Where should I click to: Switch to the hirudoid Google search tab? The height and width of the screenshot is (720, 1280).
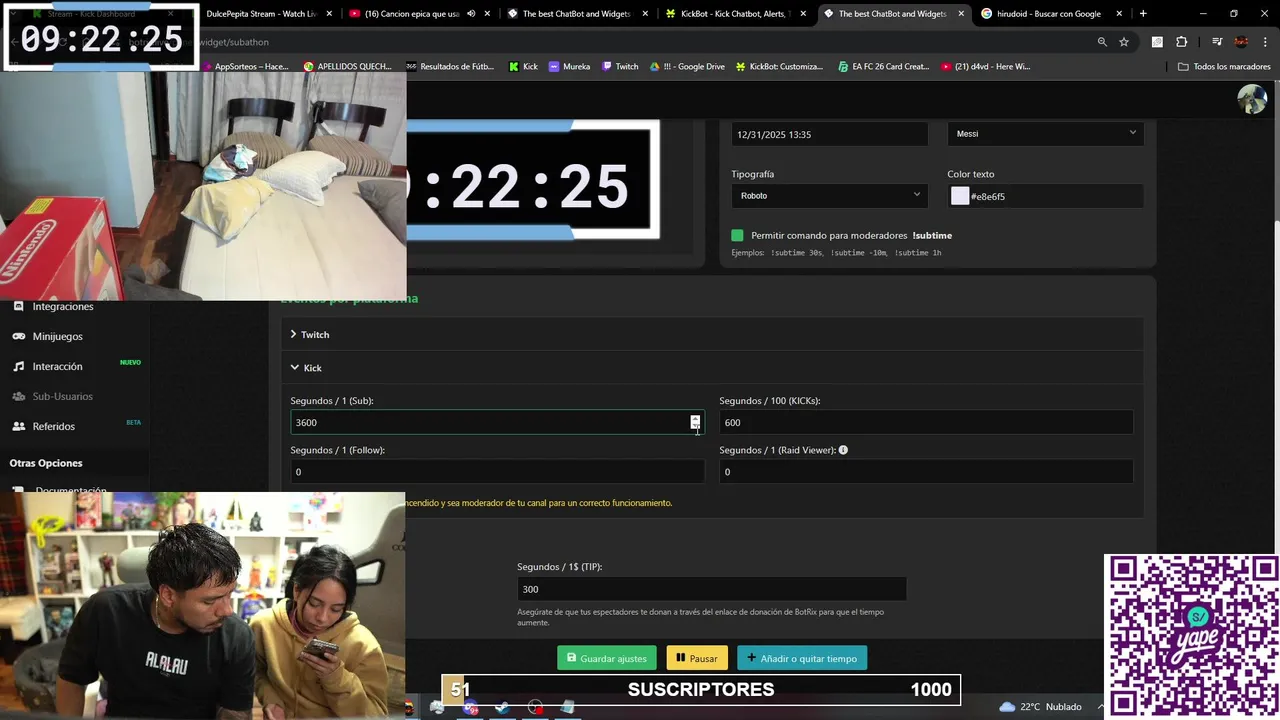click(1050, 14)
